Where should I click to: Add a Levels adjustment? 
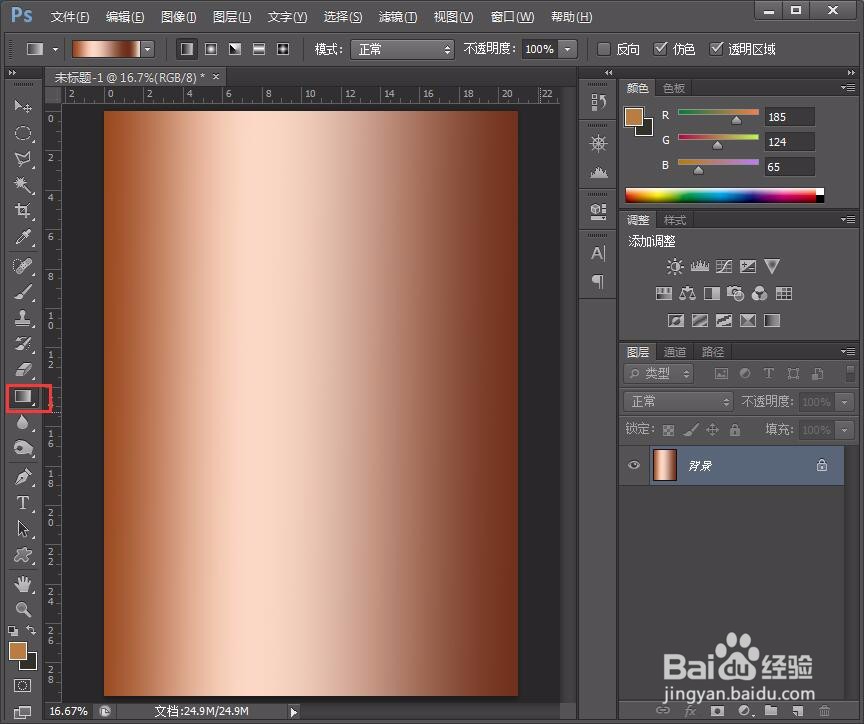[x=699, y=267]
